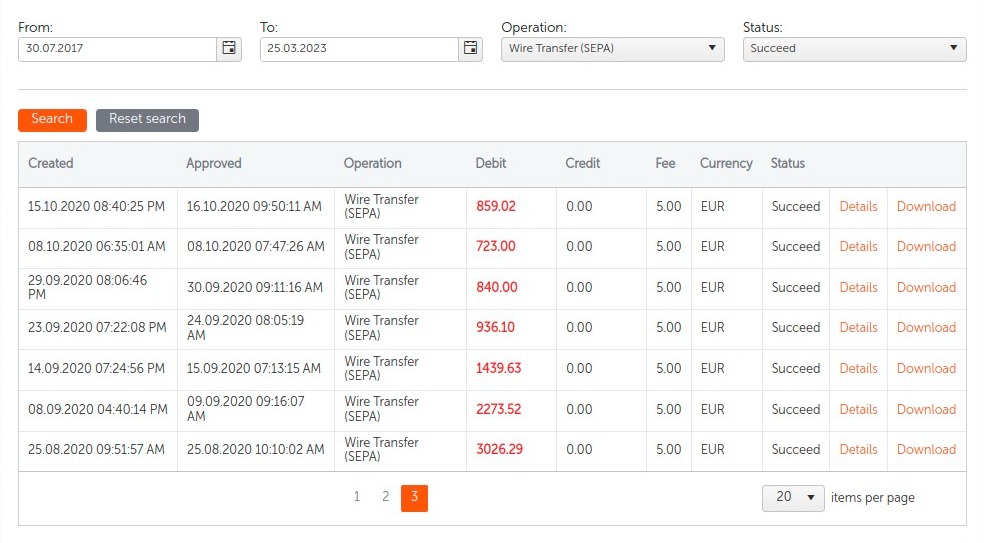
Task: Download the 723.00 transfer record
Action: coord(926,247)
